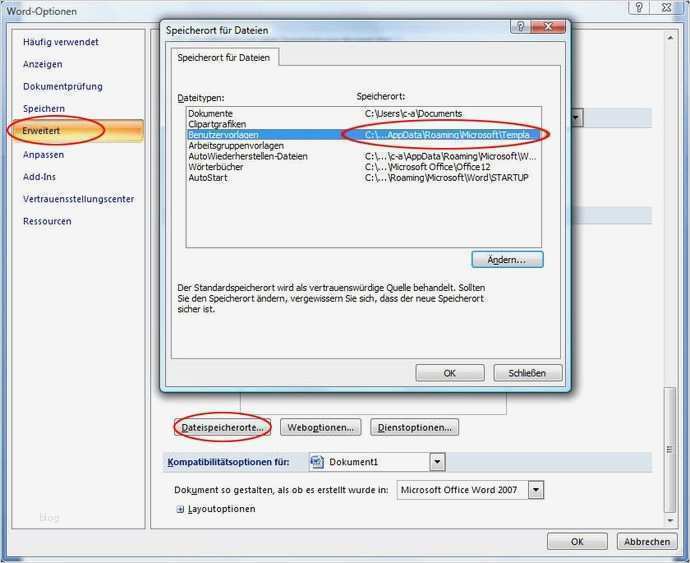Open Anpassen options category
690x563 pixels.
coord(43,155)
